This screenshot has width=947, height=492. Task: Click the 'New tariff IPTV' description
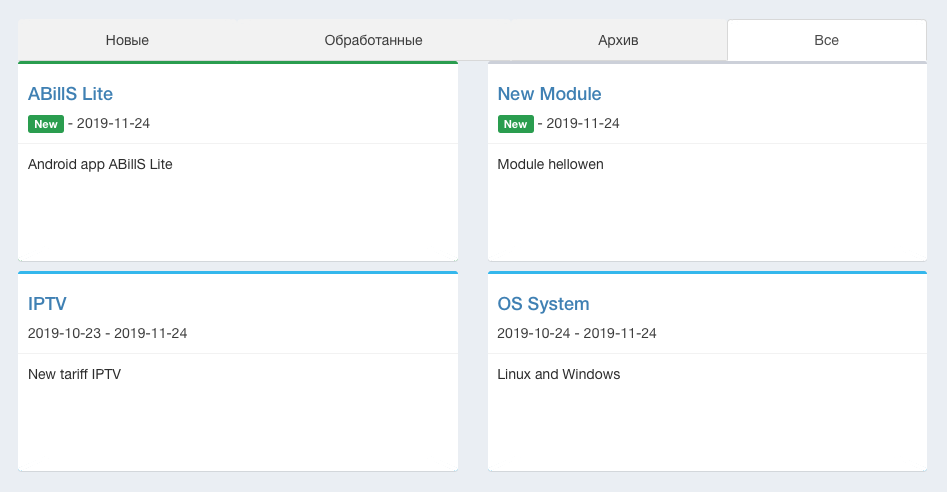[x=74, y=374]
